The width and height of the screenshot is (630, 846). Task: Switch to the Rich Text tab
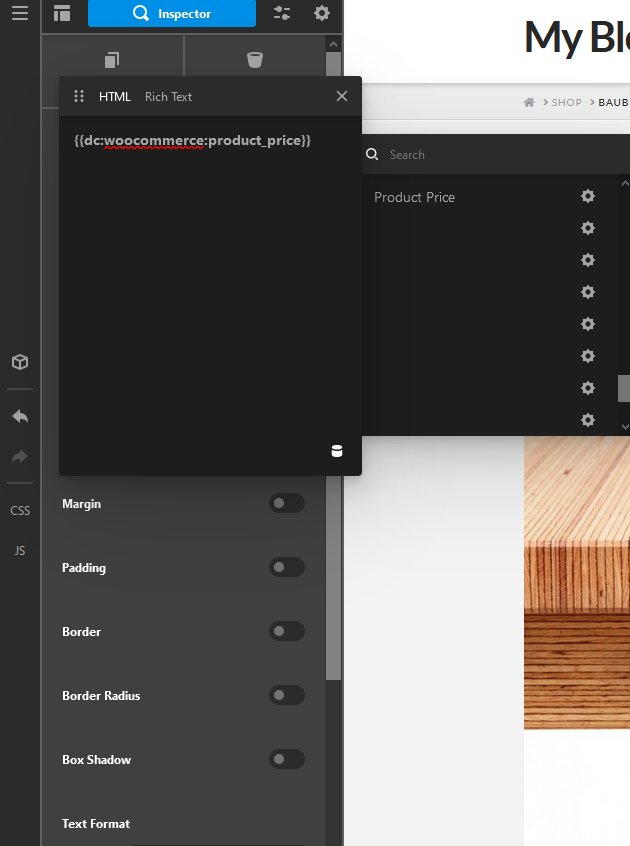pos(168,97)
